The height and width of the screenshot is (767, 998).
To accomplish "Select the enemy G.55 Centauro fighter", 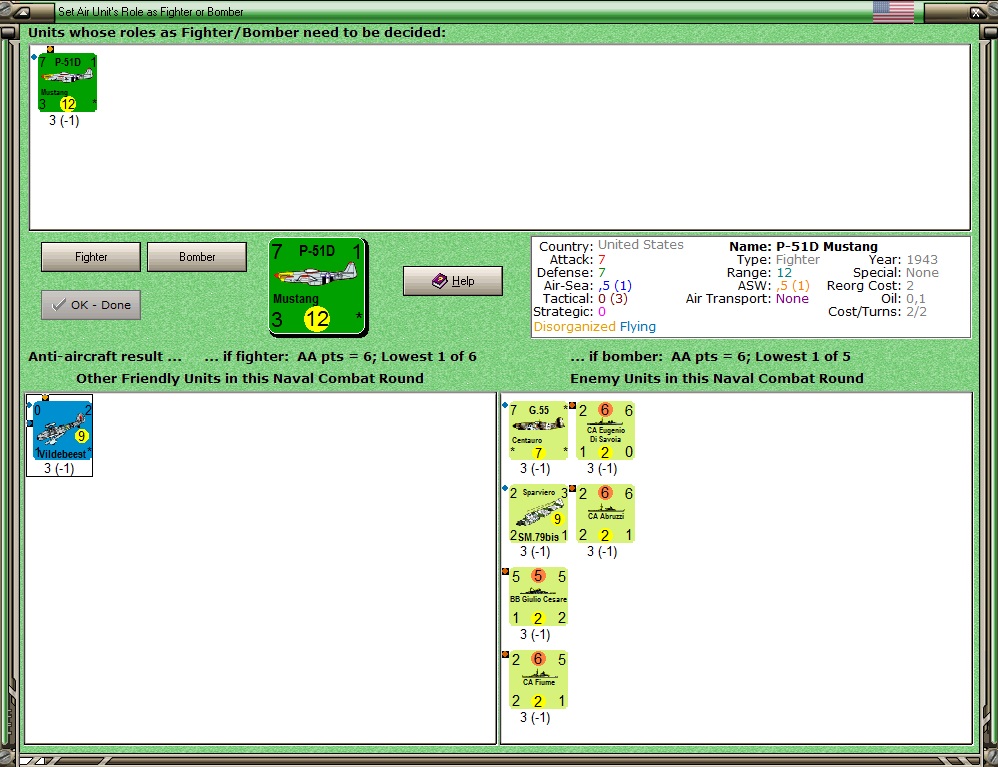I will [x=538, y=430].
